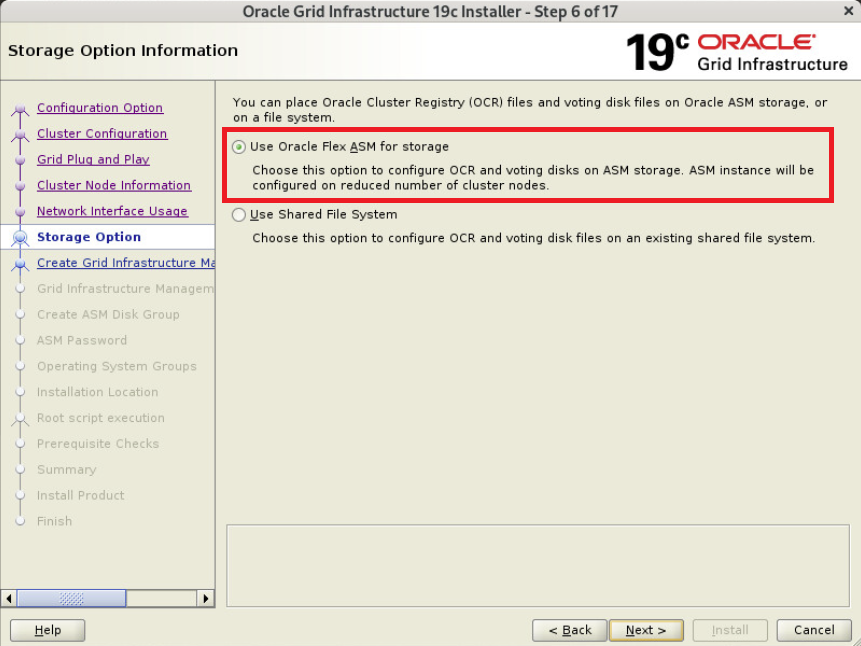The width and height of the screenshot is (861, 646).
Task: Click the Network Interface Usage step marker
Action: (x=20, y=211)
